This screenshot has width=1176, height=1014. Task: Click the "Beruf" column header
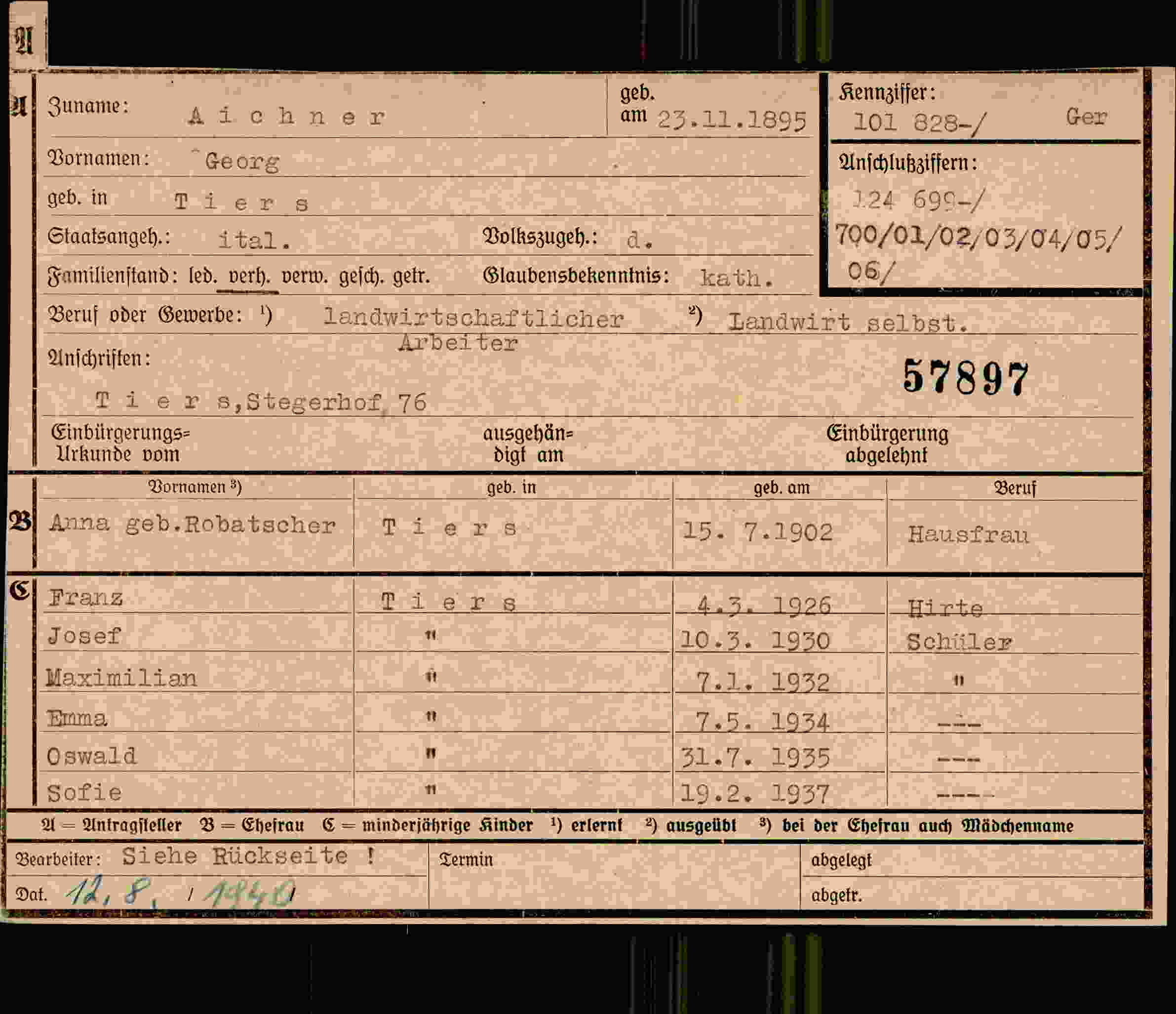[x=1015, y=488]
